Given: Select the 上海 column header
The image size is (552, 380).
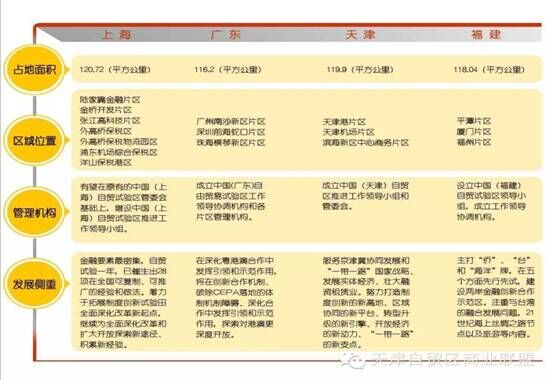Looking at the screenshot, I should [x=117, y=35].
